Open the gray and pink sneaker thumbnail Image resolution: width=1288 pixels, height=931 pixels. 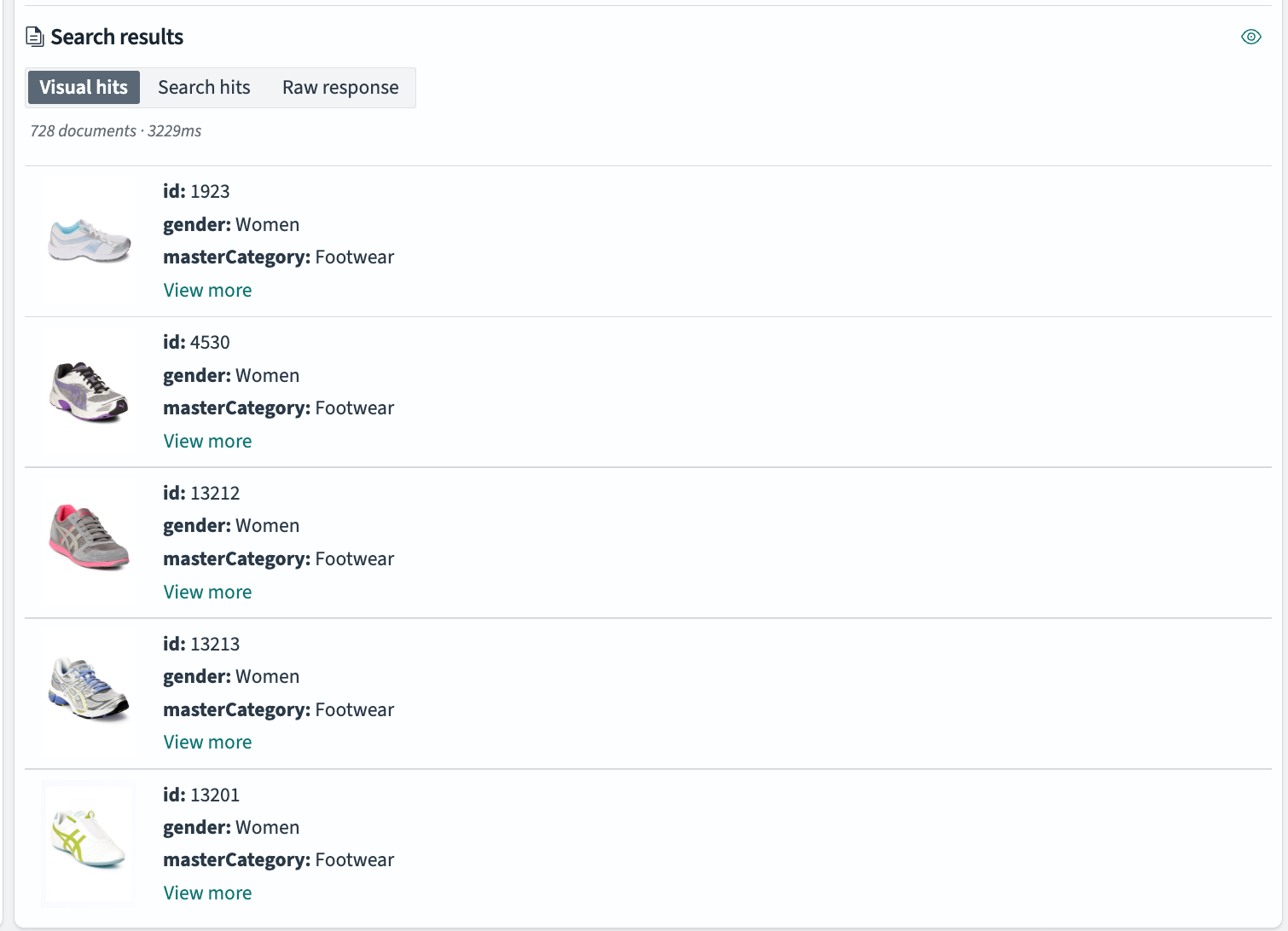[89, 537]
